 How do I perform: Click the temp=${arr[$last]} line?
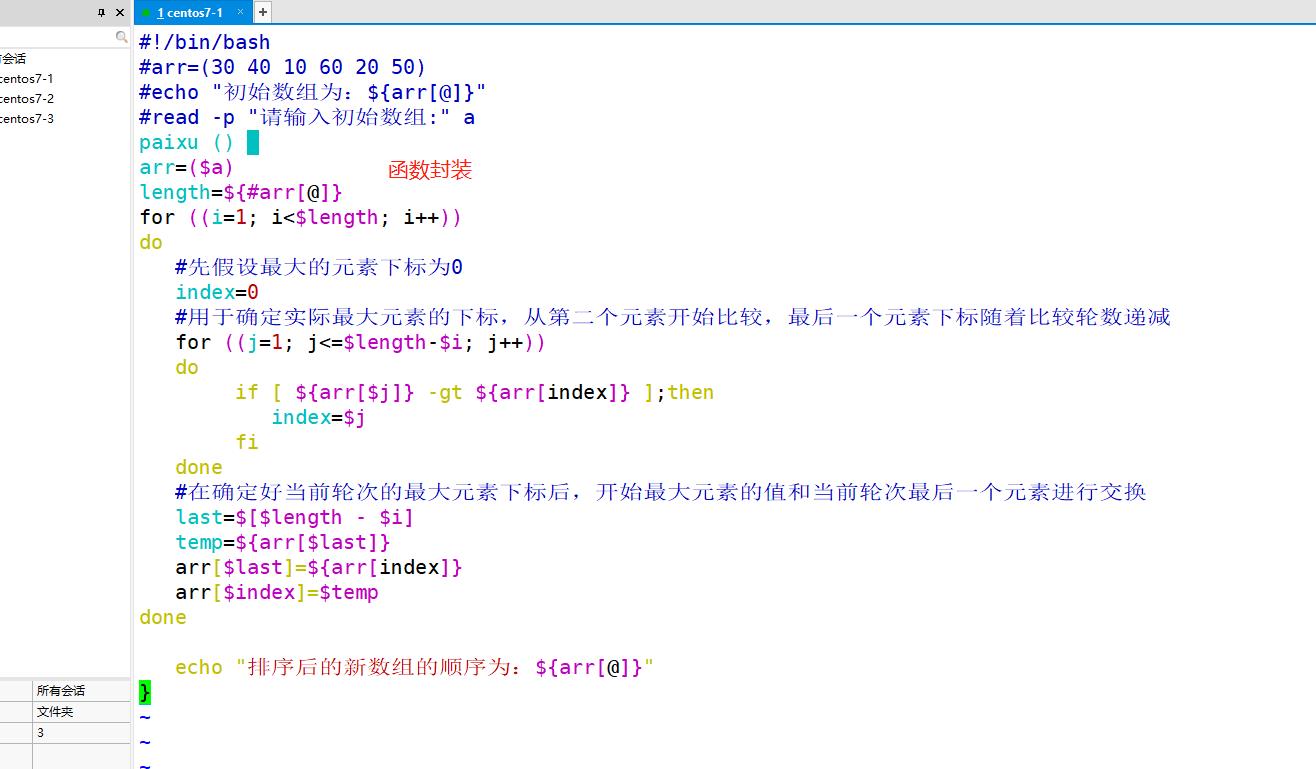(283, 542)
